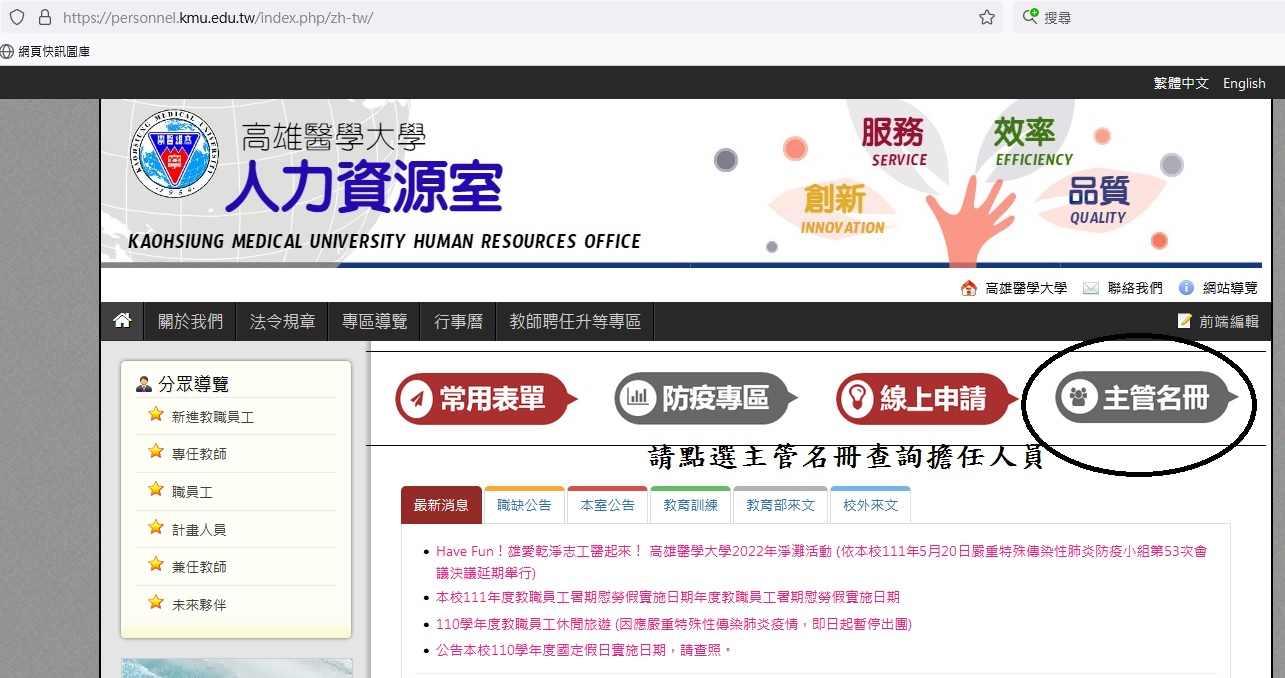Click the 人力資源室 header banner title
Screen dimensions: 1285x678
(364, 186)
